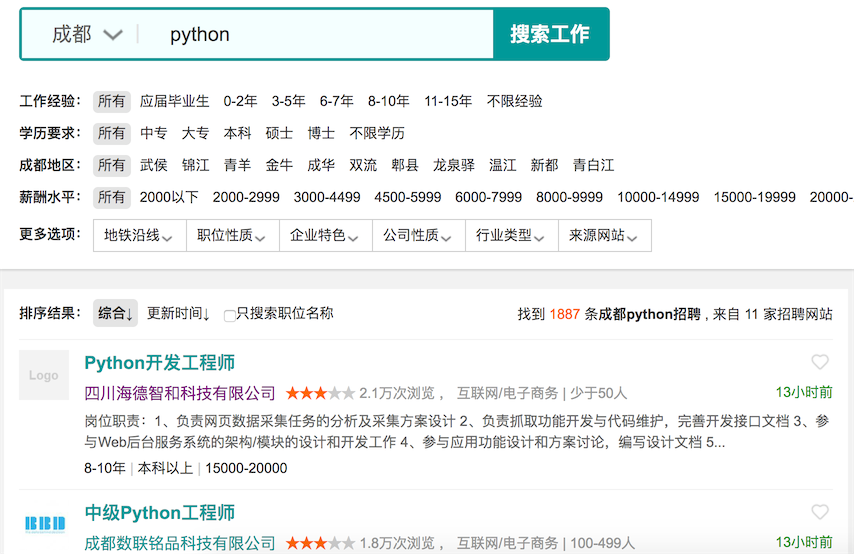Viewport: 854px width, 554px height.
Task: Filter experience by 3-5年
Action: [288, 101]
